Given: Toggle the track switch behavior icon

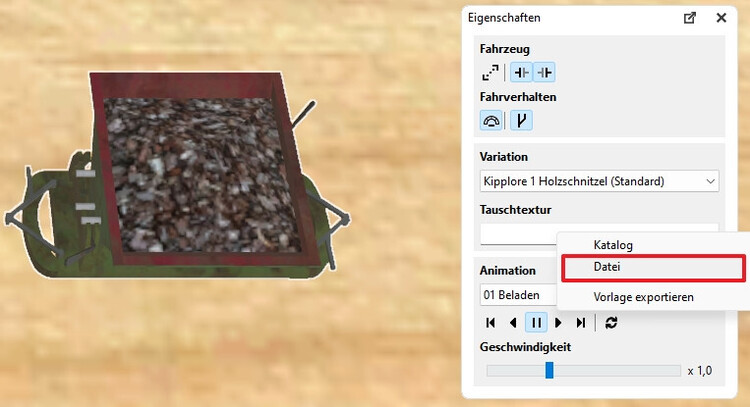Looking at the screenshot, I should click(x=521, y=121).
